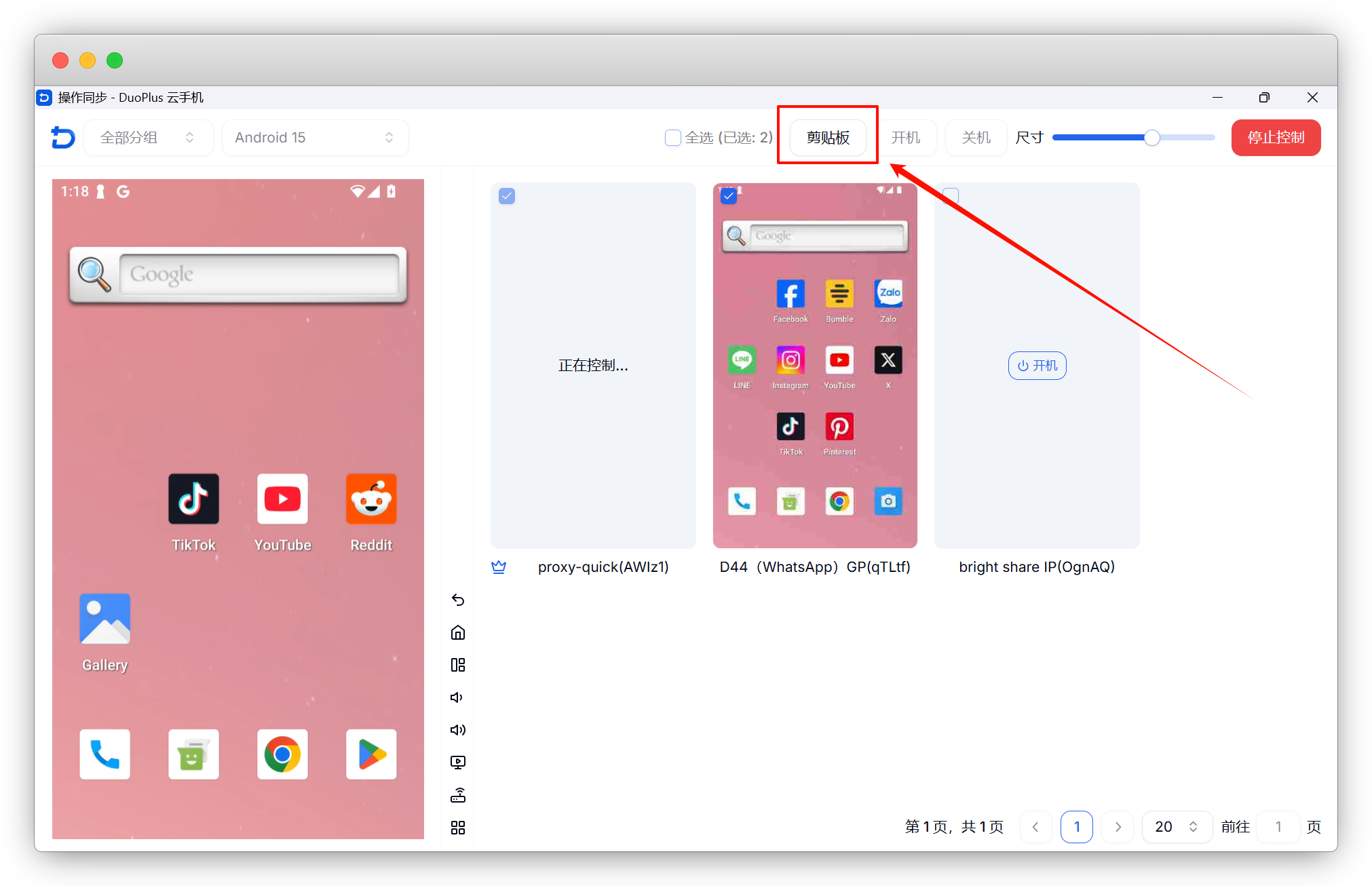1372x886 pixels.
Task: Click the 尺寸 size slider handle
Action: pyautogui.click(x=1151, y=138)
